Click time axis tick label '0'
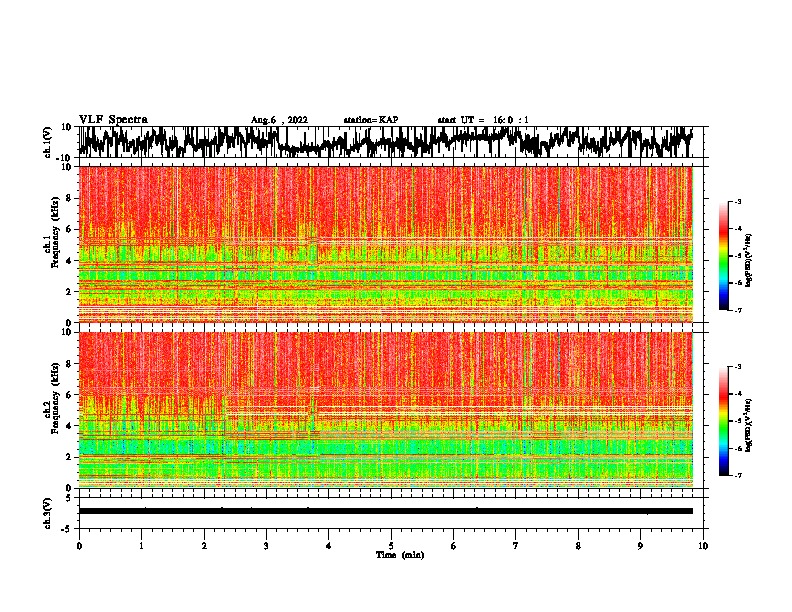This screenshot has height=612, width=792. coord(79,546)
